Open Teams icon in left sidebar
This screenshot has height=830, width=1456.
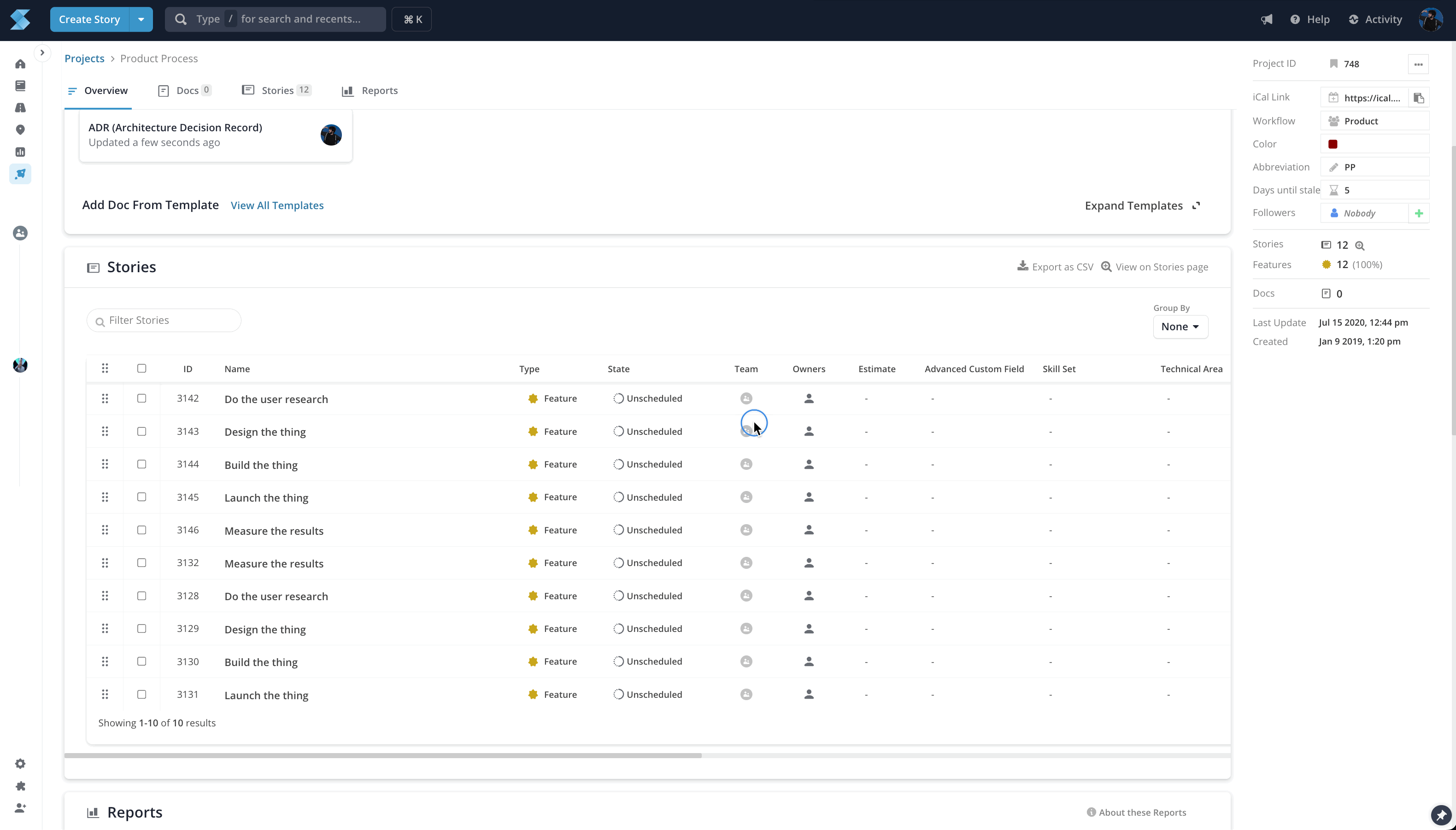[20, 233]
